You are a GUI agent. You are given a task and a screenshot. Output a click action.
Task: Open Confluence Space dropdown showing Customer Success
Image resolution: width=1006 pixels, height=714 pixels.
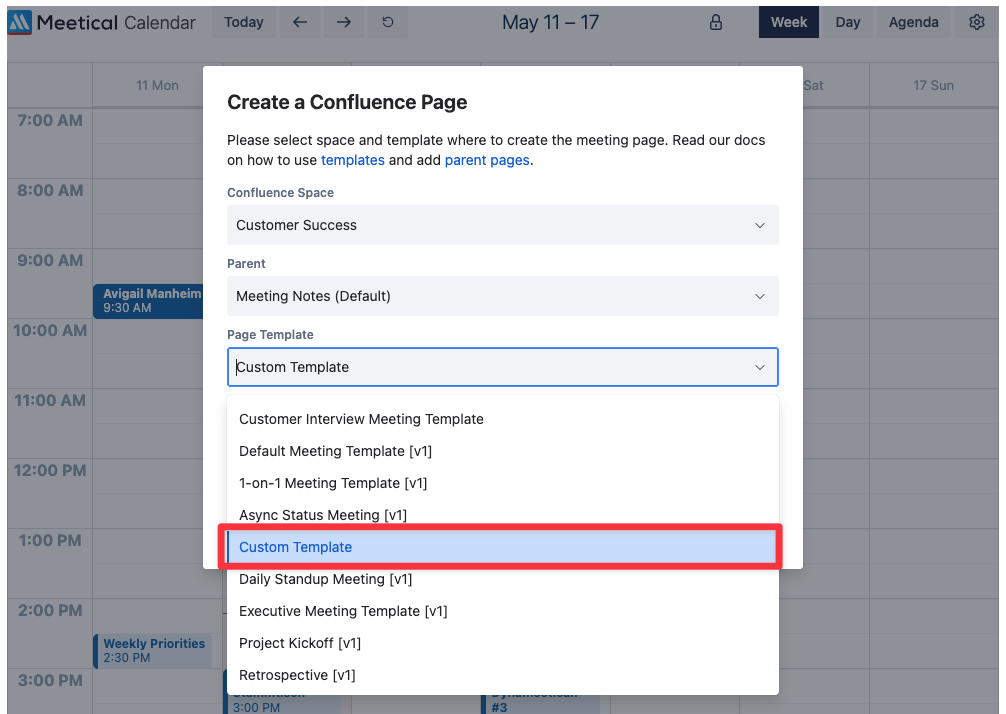pos(503,225)
